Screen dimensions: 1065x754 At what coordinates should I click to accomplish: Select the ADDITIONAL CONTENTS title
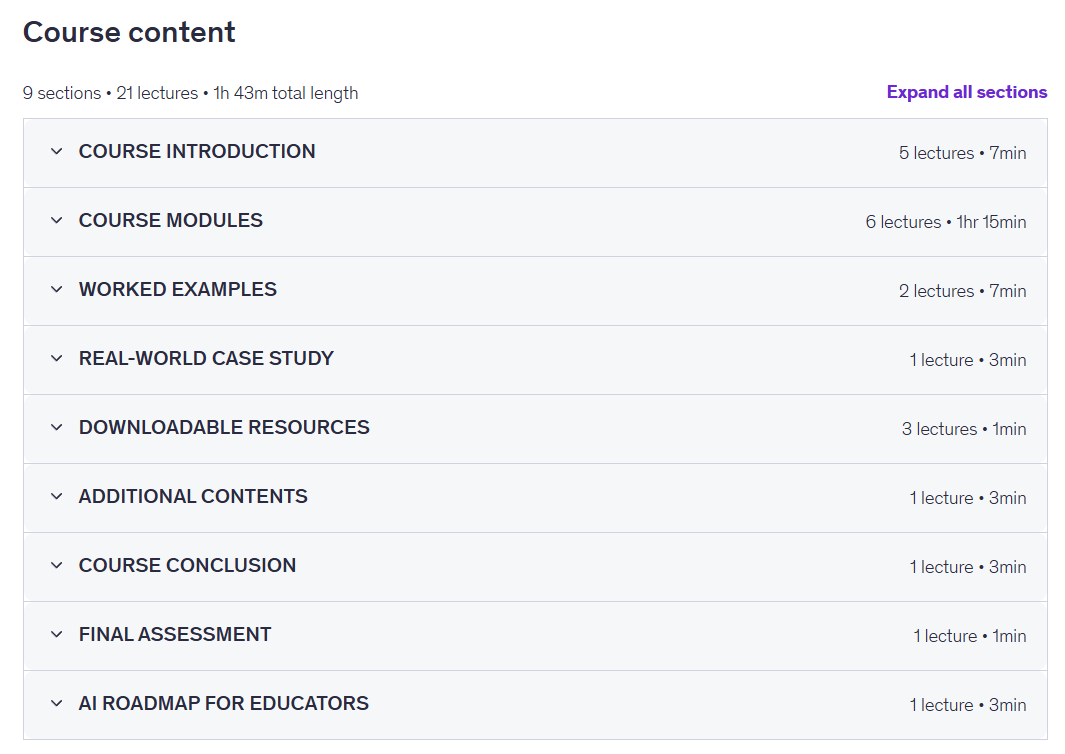193,497
